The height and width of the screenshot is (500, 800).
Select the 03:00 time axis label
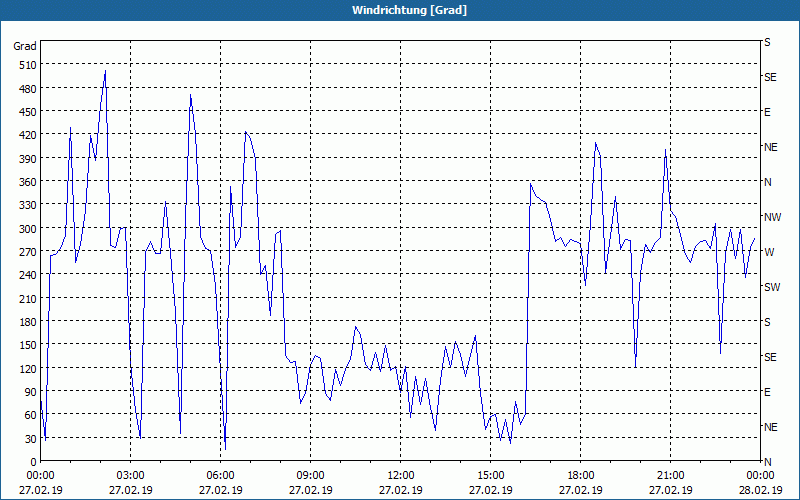pyautogui.click(x=130, y=475)
